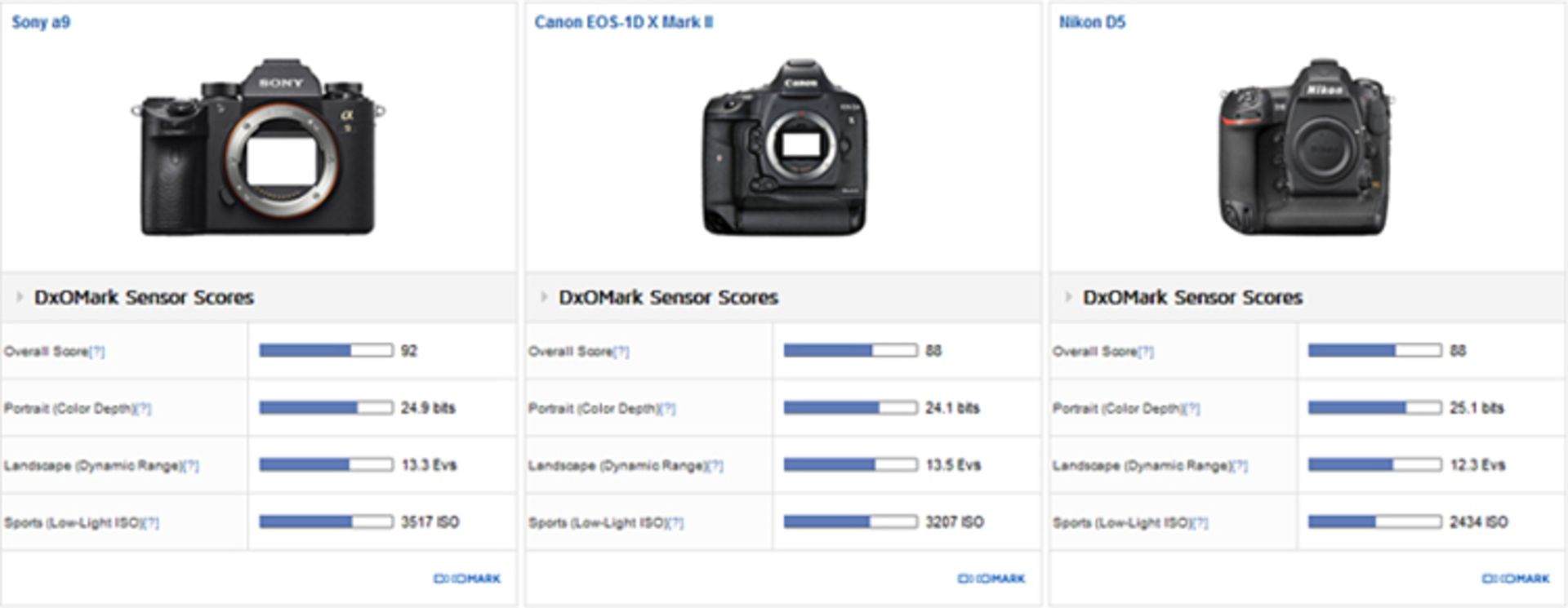Open the Nikon D5 camera image

[1304, 149]
